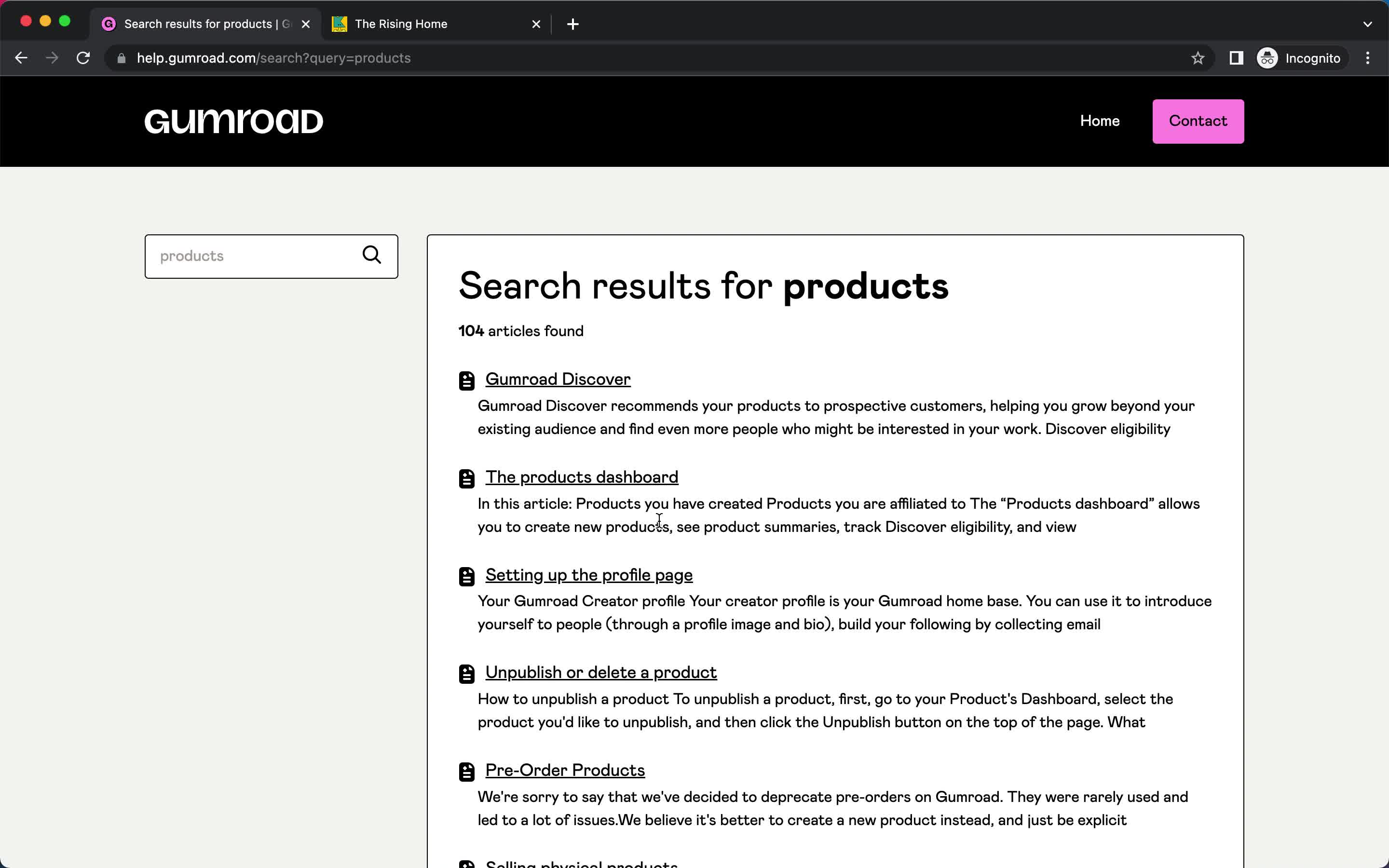Click the browser profile/account icon
The image size is (1389, 868).
pyautogui.click(x=1267, y=57)
